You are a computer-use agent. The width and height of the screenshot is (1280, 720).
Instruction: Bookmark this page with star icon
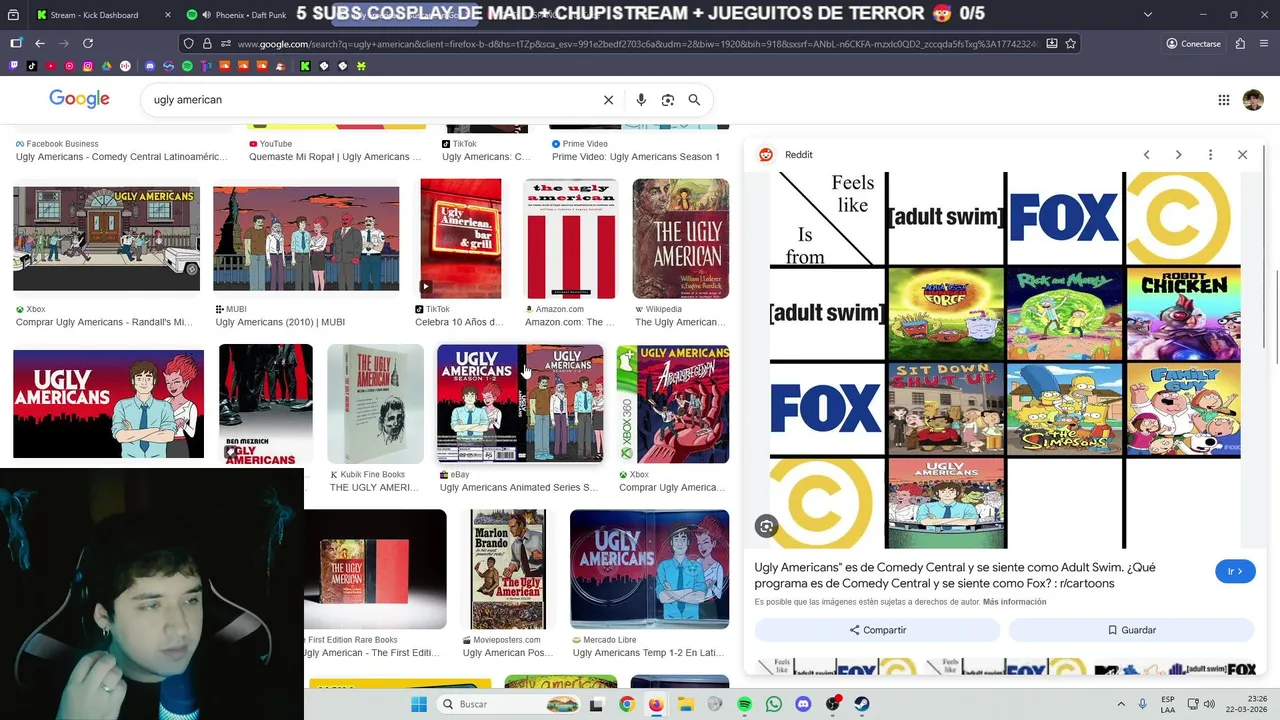click(1071, 44)
